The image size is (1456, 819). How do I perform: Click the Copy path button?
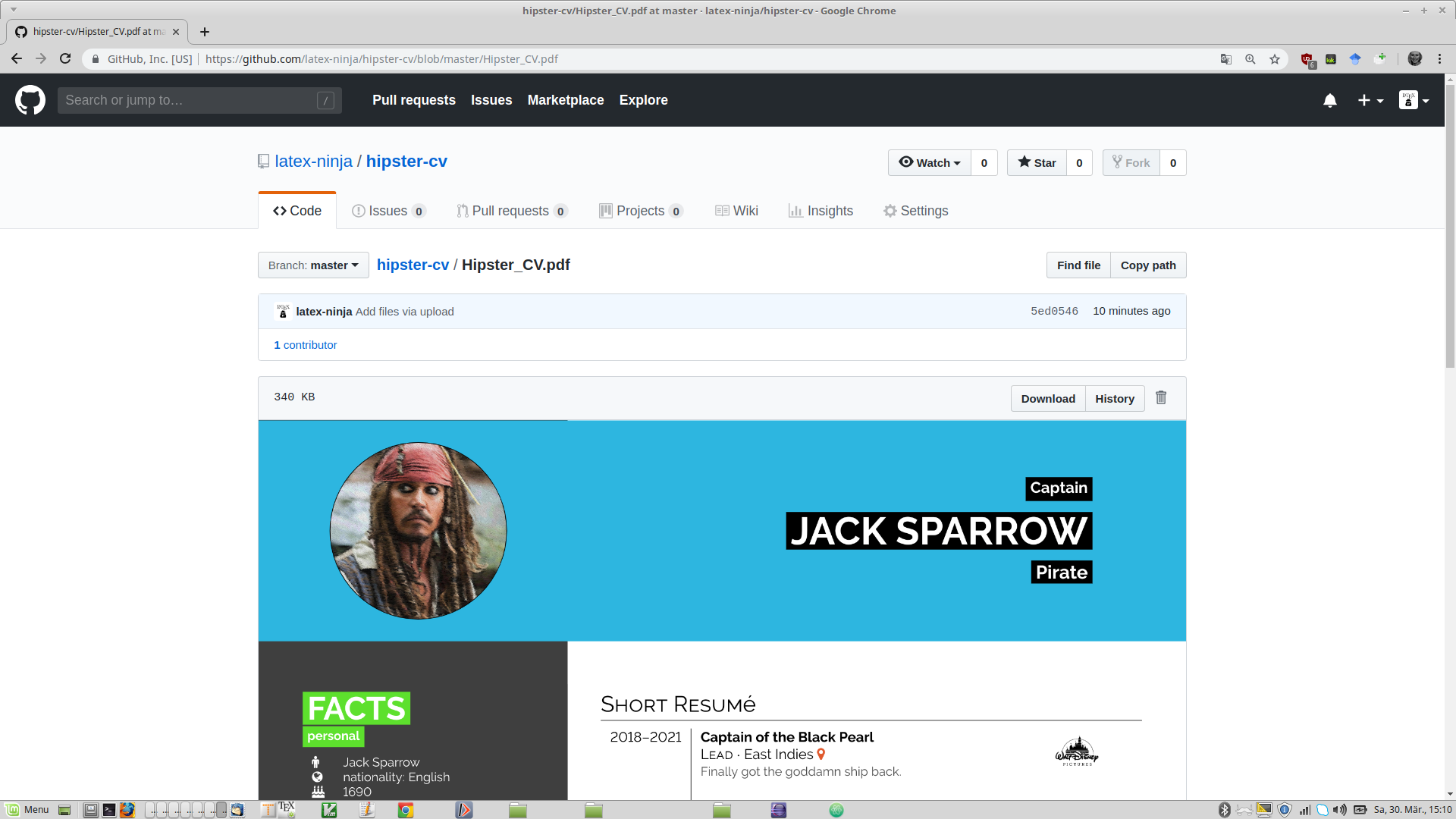tap(1148, 265)
